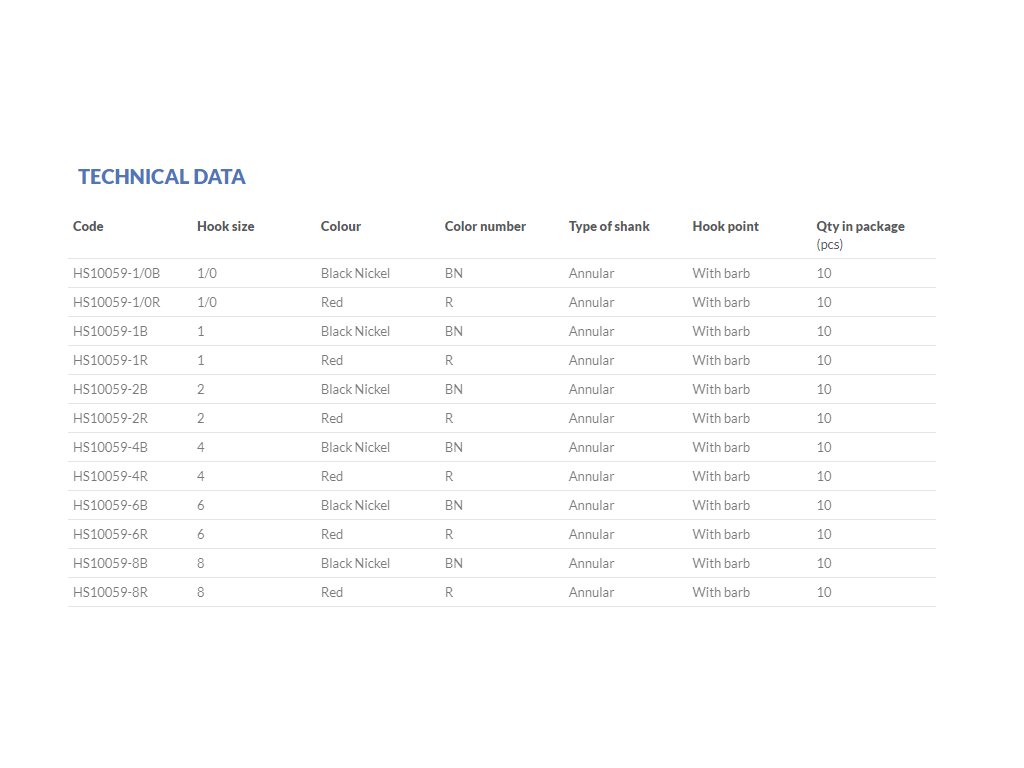Image resolution: width=1024 pixels, height=768 pixels.
Task: Click Annular in HS10059-1B row
Action: click(x=591, y=332)
